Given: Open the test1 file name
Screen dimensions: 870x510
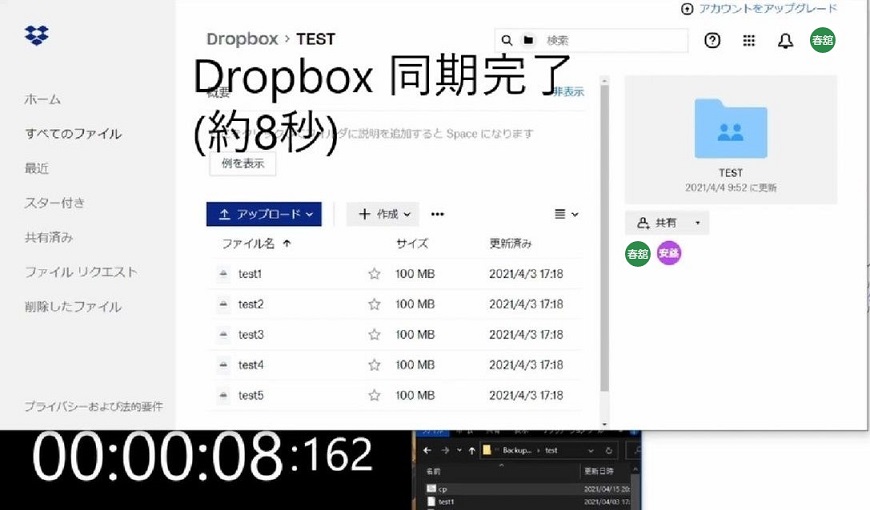Looking at the screenshot, I should click(250, 274).
